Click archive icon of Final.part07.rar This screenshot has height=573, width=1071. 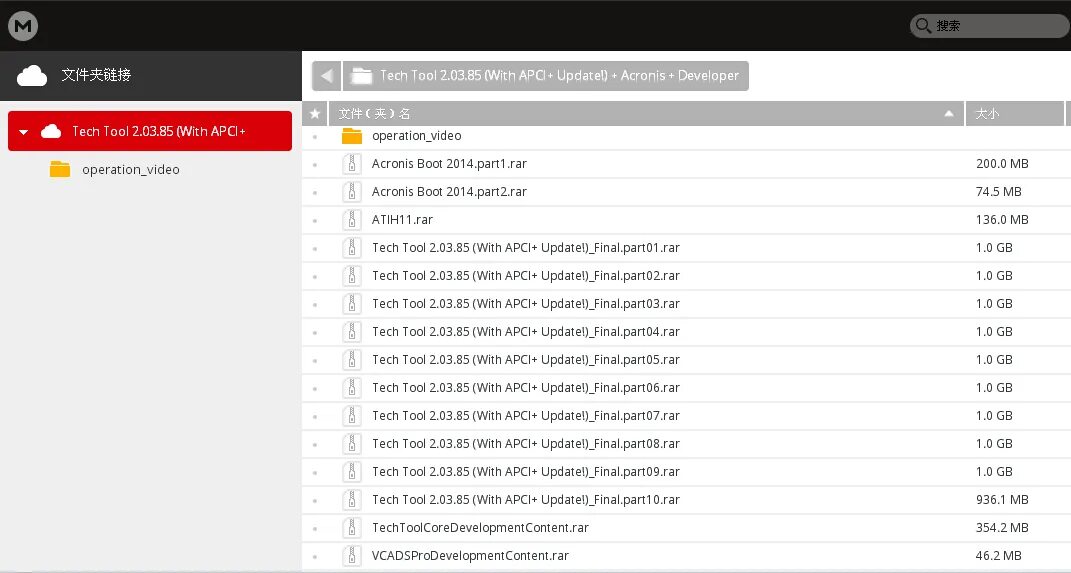352,416
